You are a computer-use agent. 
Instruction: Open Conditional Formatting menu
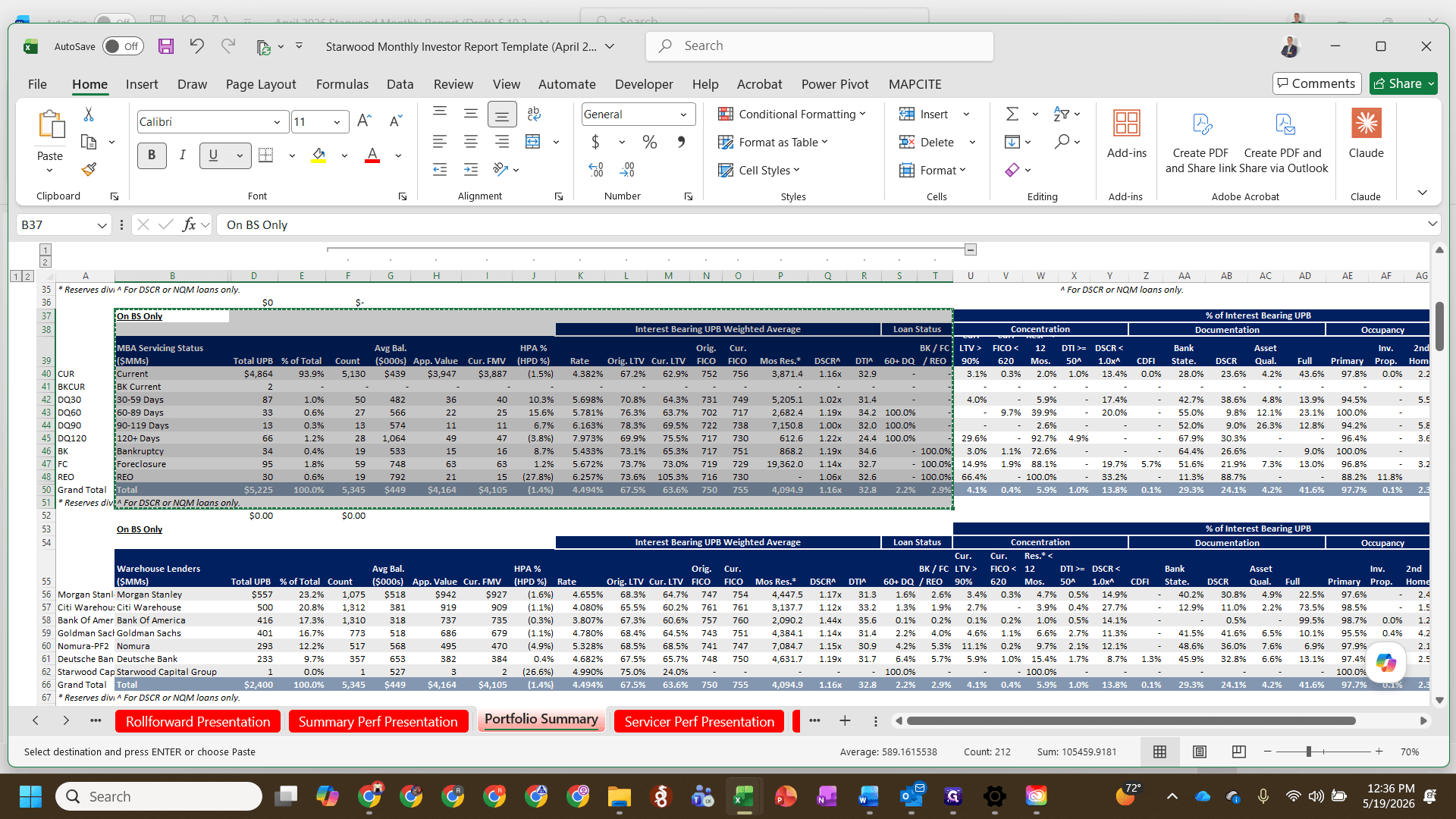pos(792,114)
